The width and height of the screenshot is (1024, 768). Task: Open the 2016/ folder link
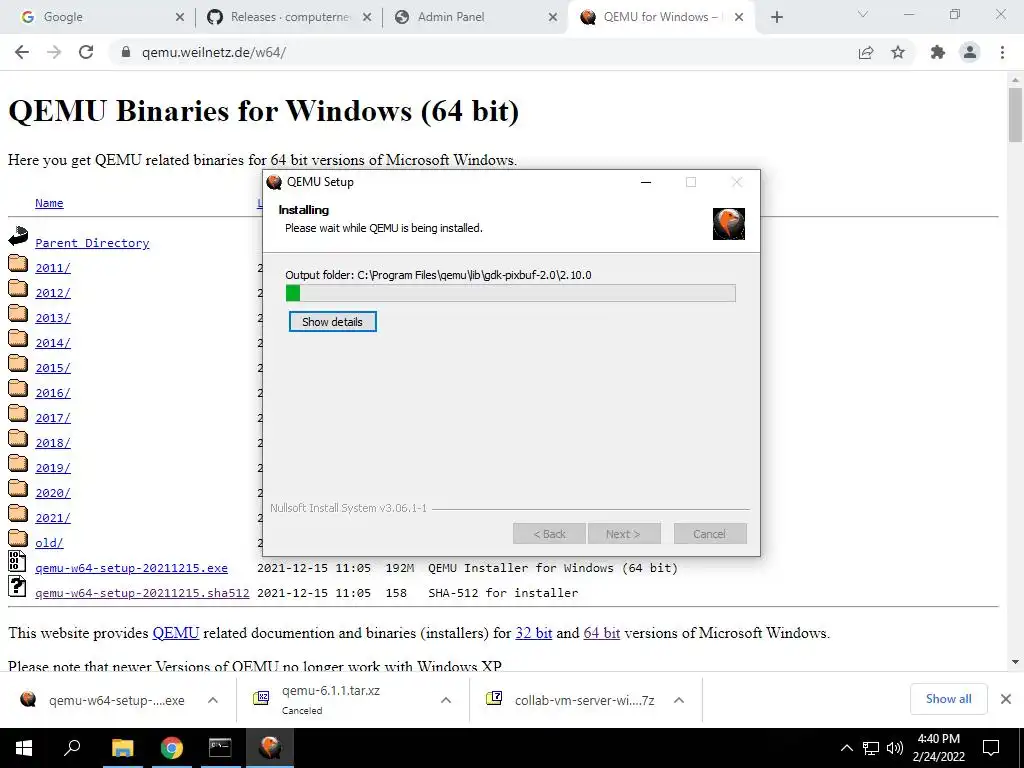tap(53, 393)
